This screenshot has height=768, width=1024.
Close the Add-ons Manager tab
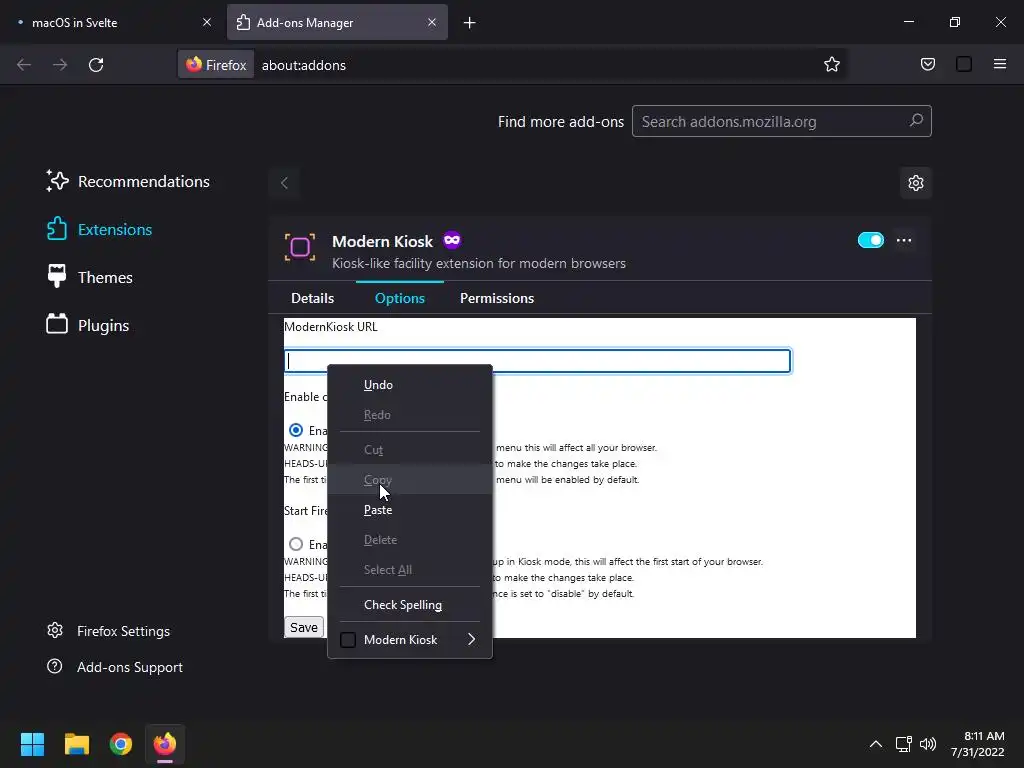point(432,22)
